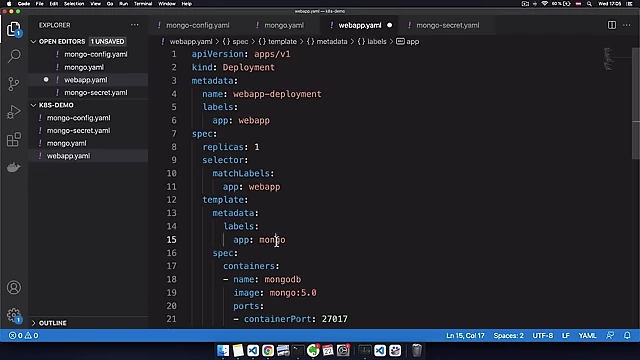This screenshot has height=360, width=640.
Task: Split the editor to the right
Action: point(611,25)
